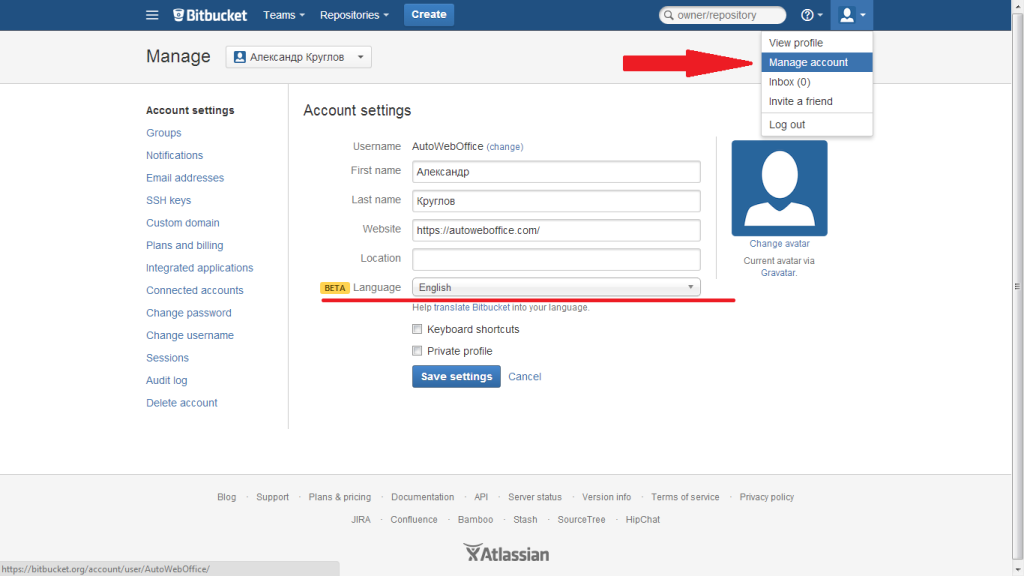1024x576 pixels.
Task: Expand the Teams dropdown
Action: pos(283,15)
